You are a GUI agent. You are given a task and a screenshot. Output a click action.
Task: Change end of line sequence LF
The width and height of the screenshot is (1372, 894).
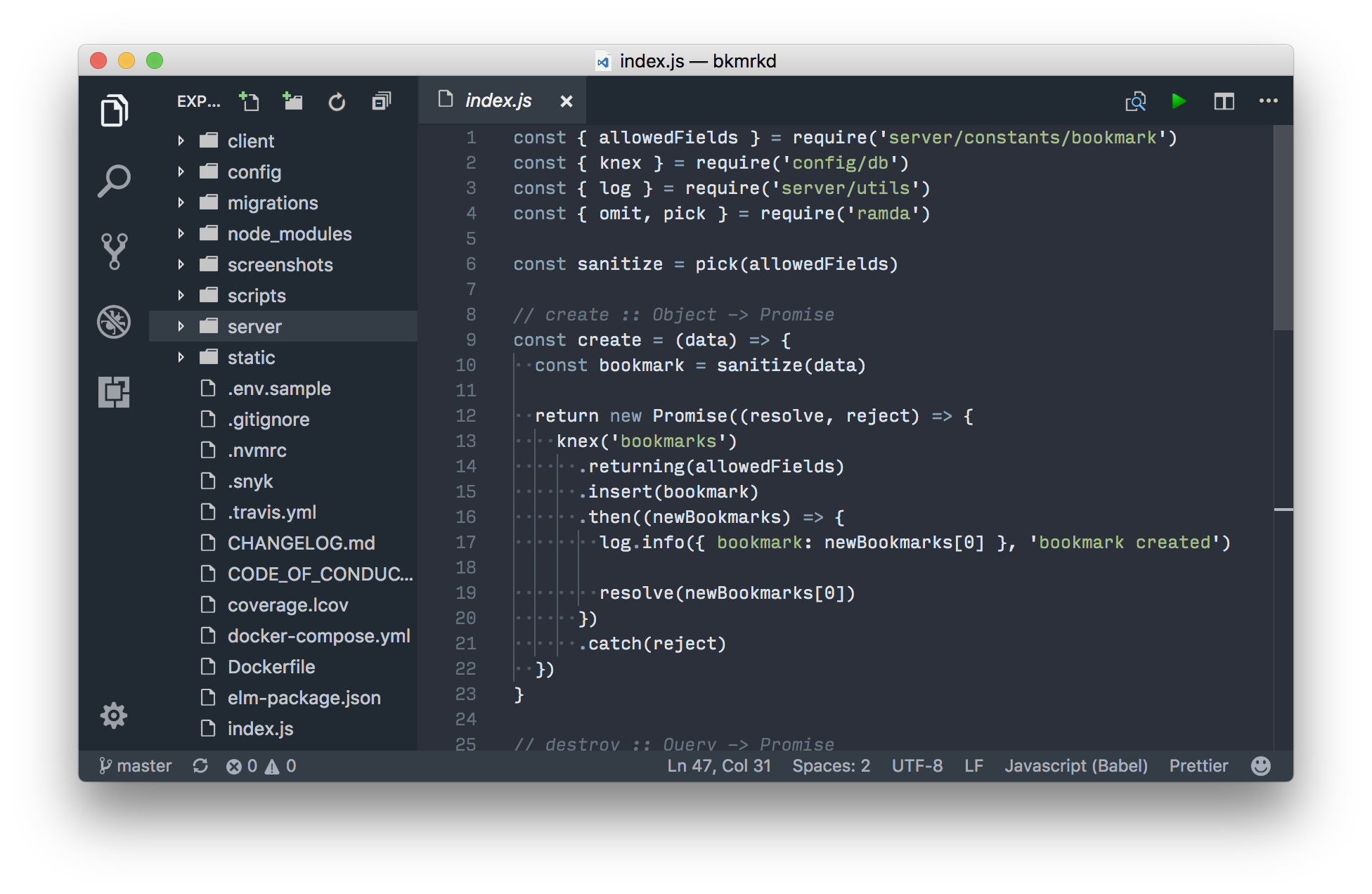(973, 765)
